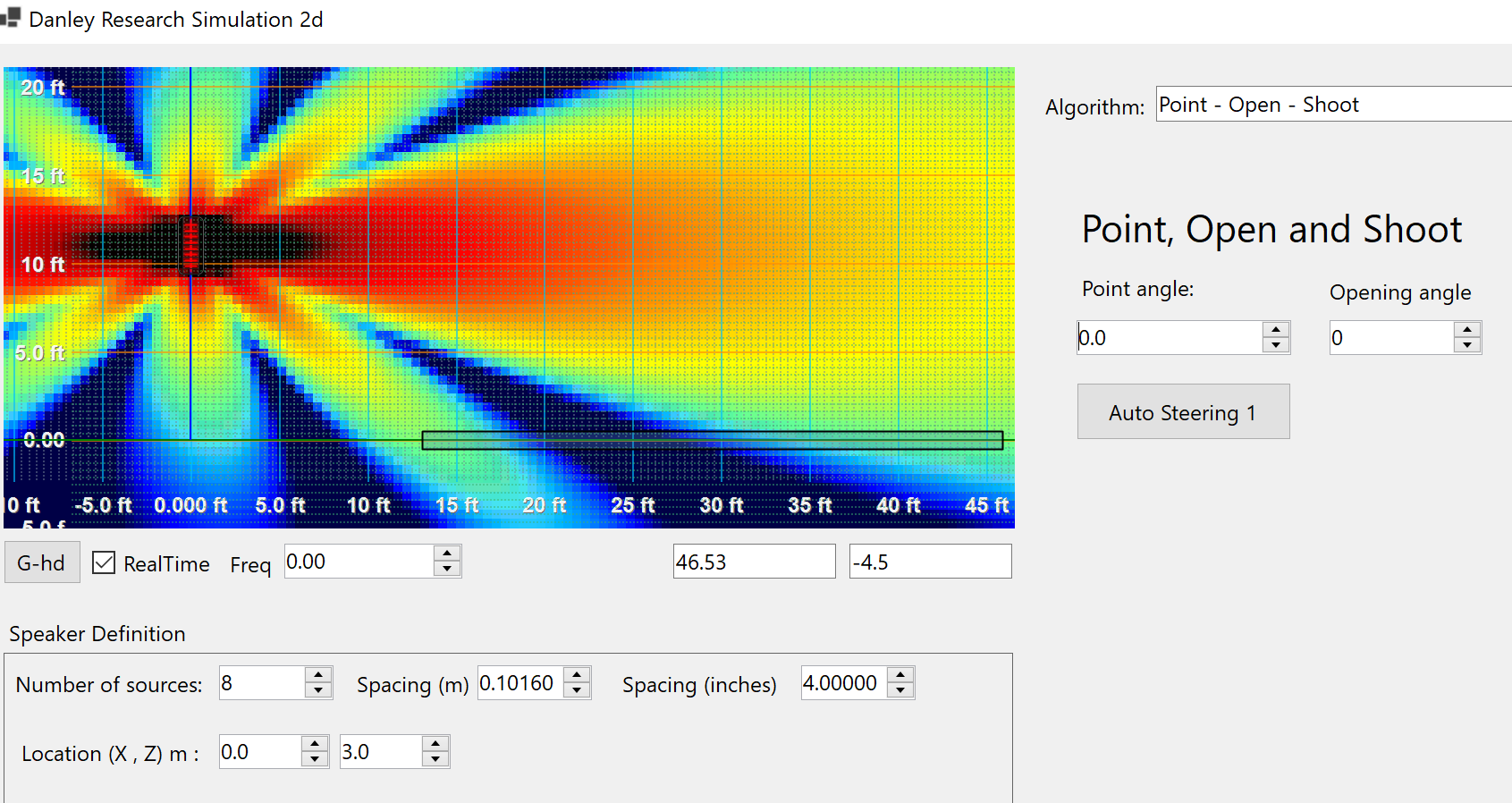Click the Spacing (inches) input field
Image resolution: width=1512 pixels, height=803 pixels.
[844, 683]
